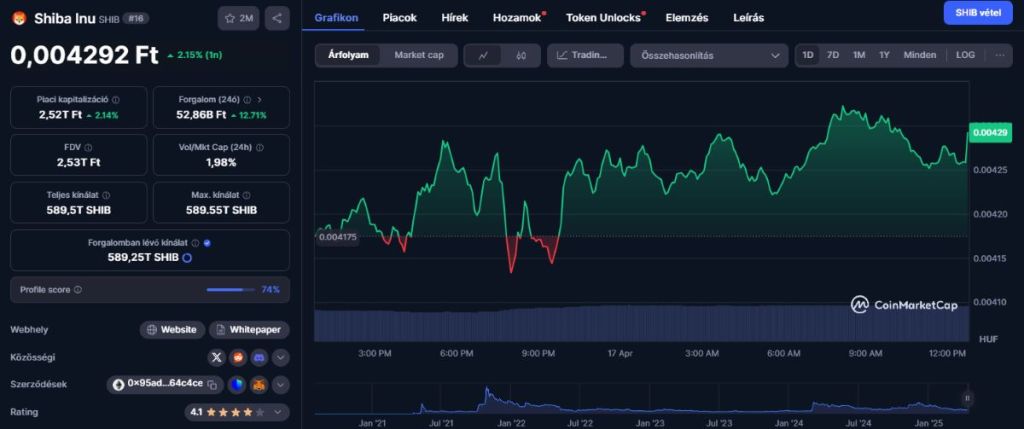Click the 589.55T SHIB max supply value
Image resolution: width=1024 pixels, height=429 pixels.
point(221,210)
